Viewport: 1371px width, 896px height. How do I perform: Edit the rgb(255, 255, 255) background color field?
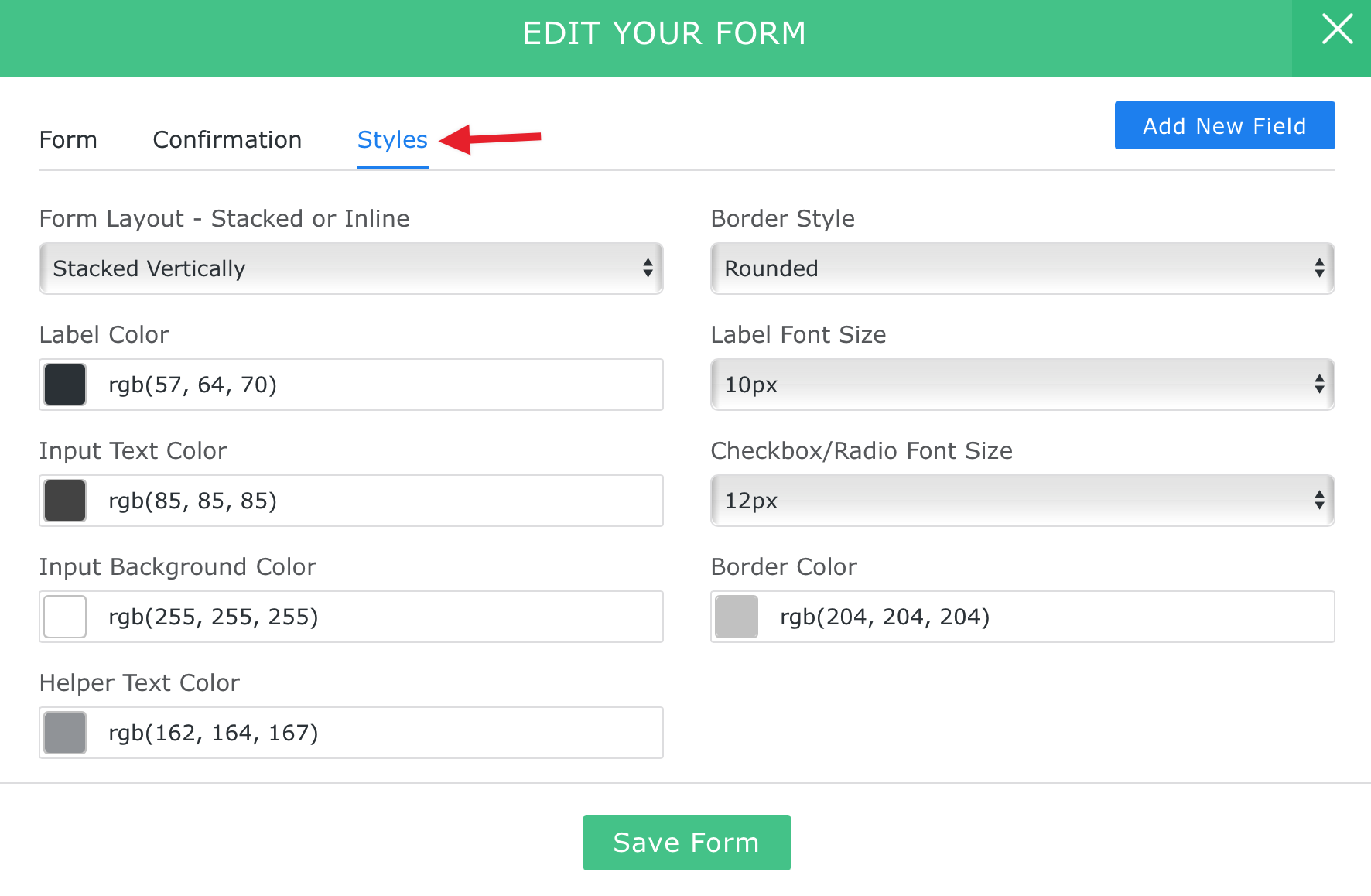[x=351, y=617]
